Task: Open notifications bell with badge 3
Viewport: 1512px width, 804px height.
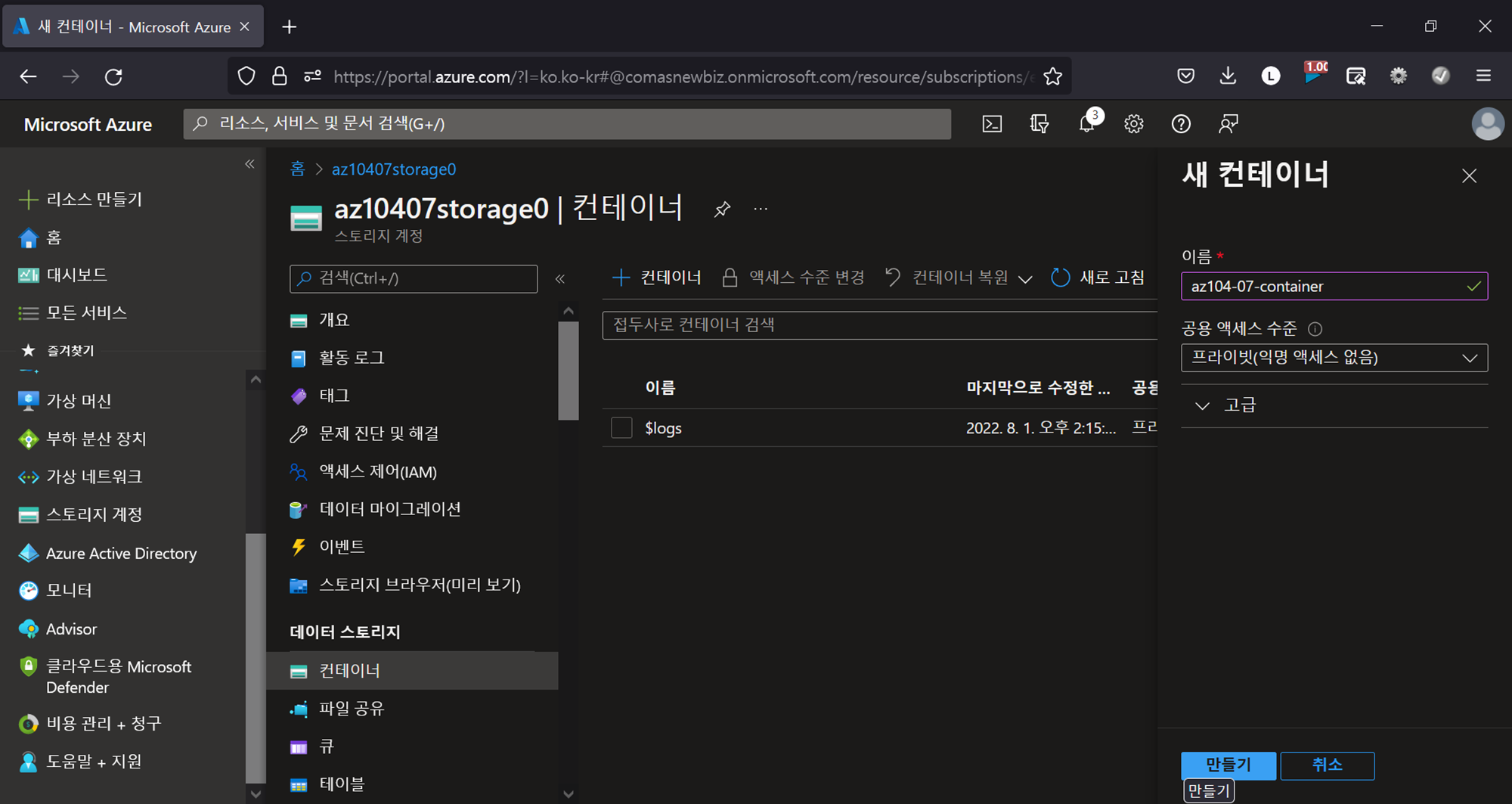Action: coord(1087,124)
